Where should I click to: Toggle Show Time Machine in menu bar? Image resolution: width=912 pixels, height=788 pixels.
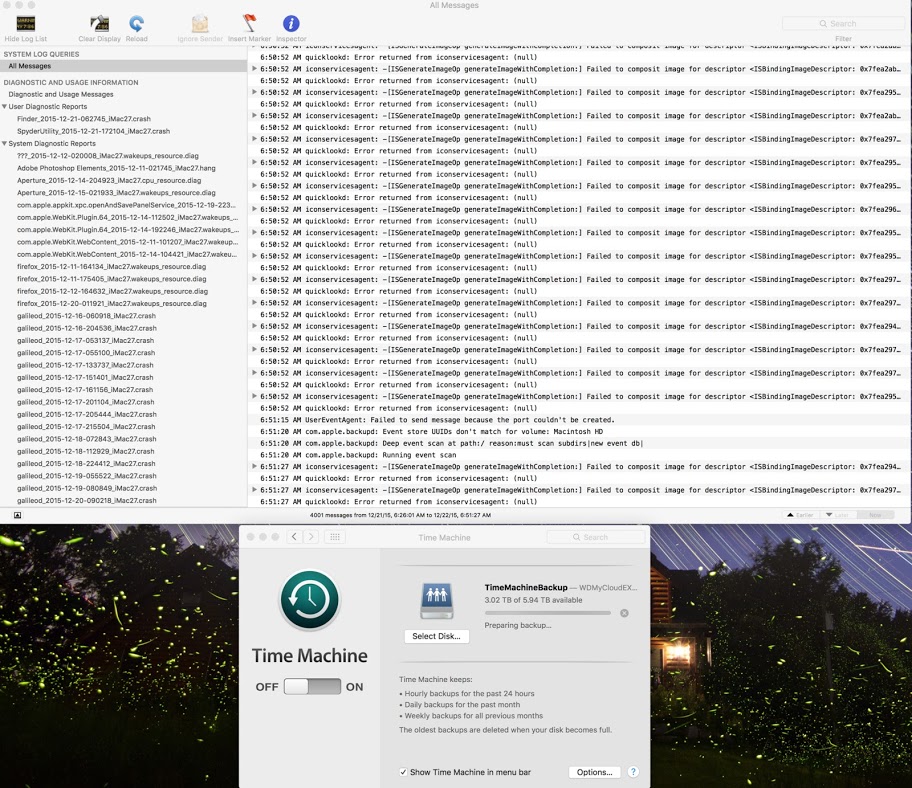click(403, 772)
